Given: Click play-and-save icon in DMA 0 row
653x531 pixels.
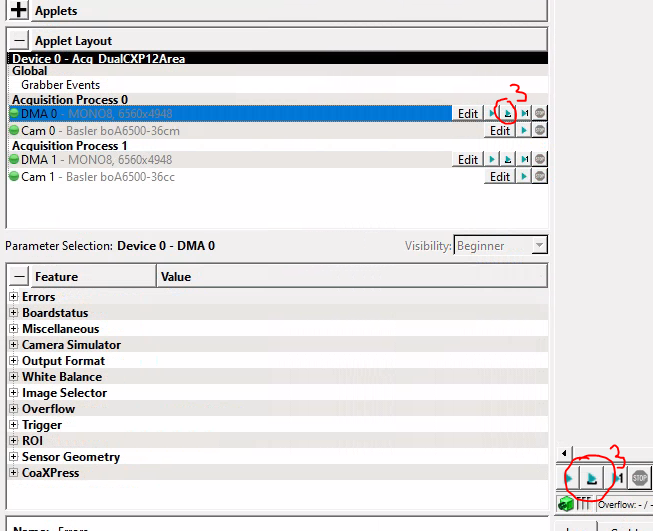Looking at the screenshot, I should tap(507, 113).
